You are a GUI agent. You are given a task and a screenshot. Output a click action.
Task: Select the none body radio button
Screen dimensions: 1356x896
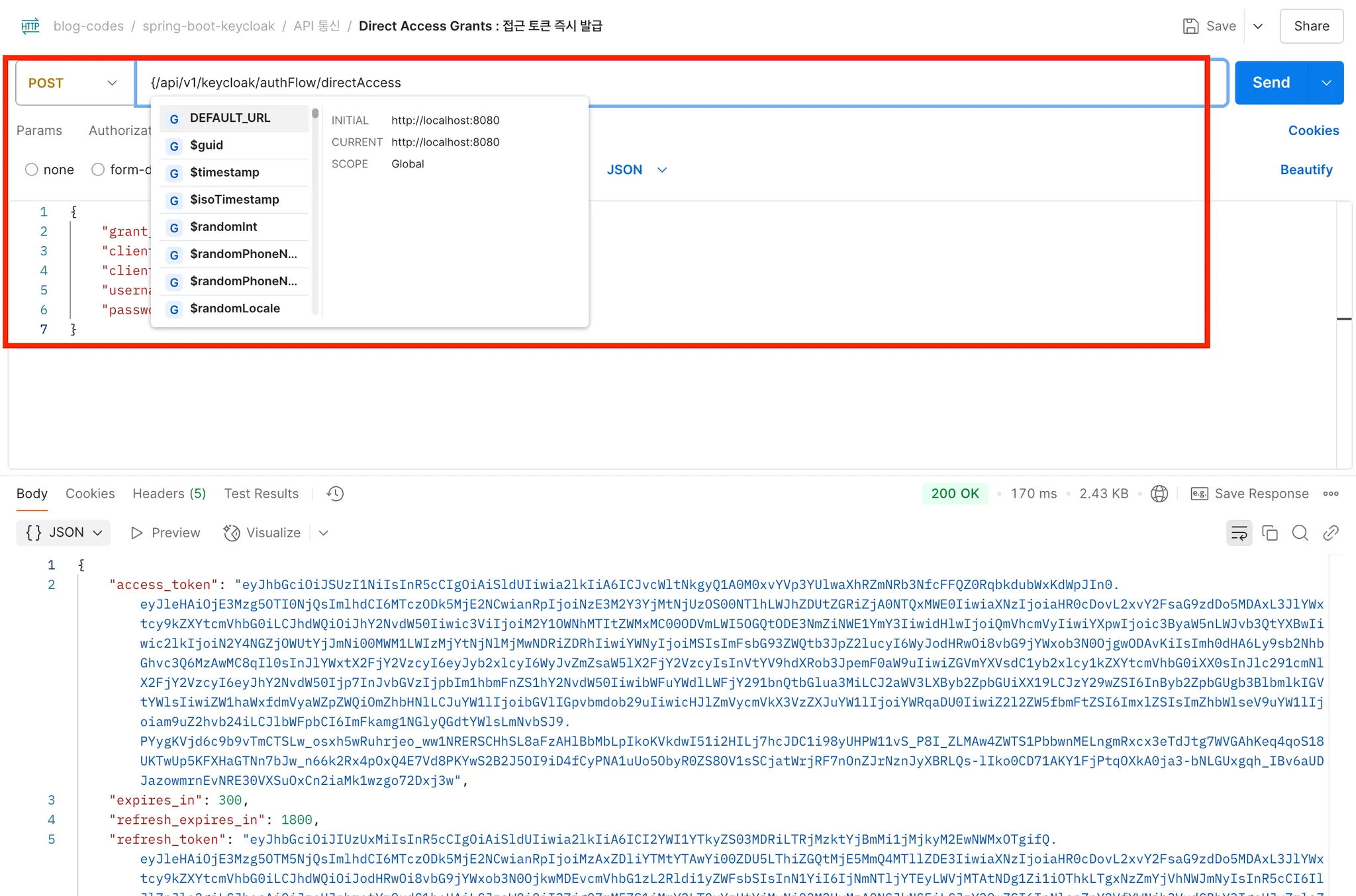click(31, 169)
